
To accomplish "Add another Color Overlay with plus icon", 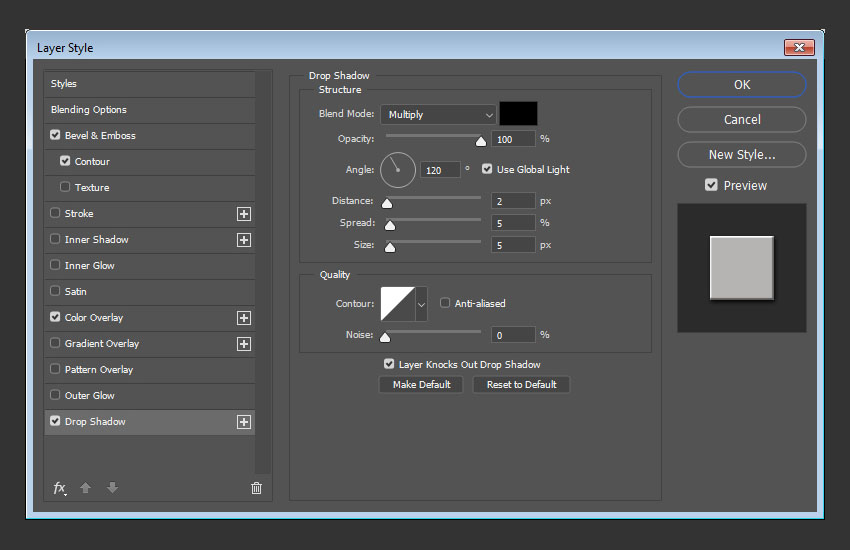I will [244, 318].
